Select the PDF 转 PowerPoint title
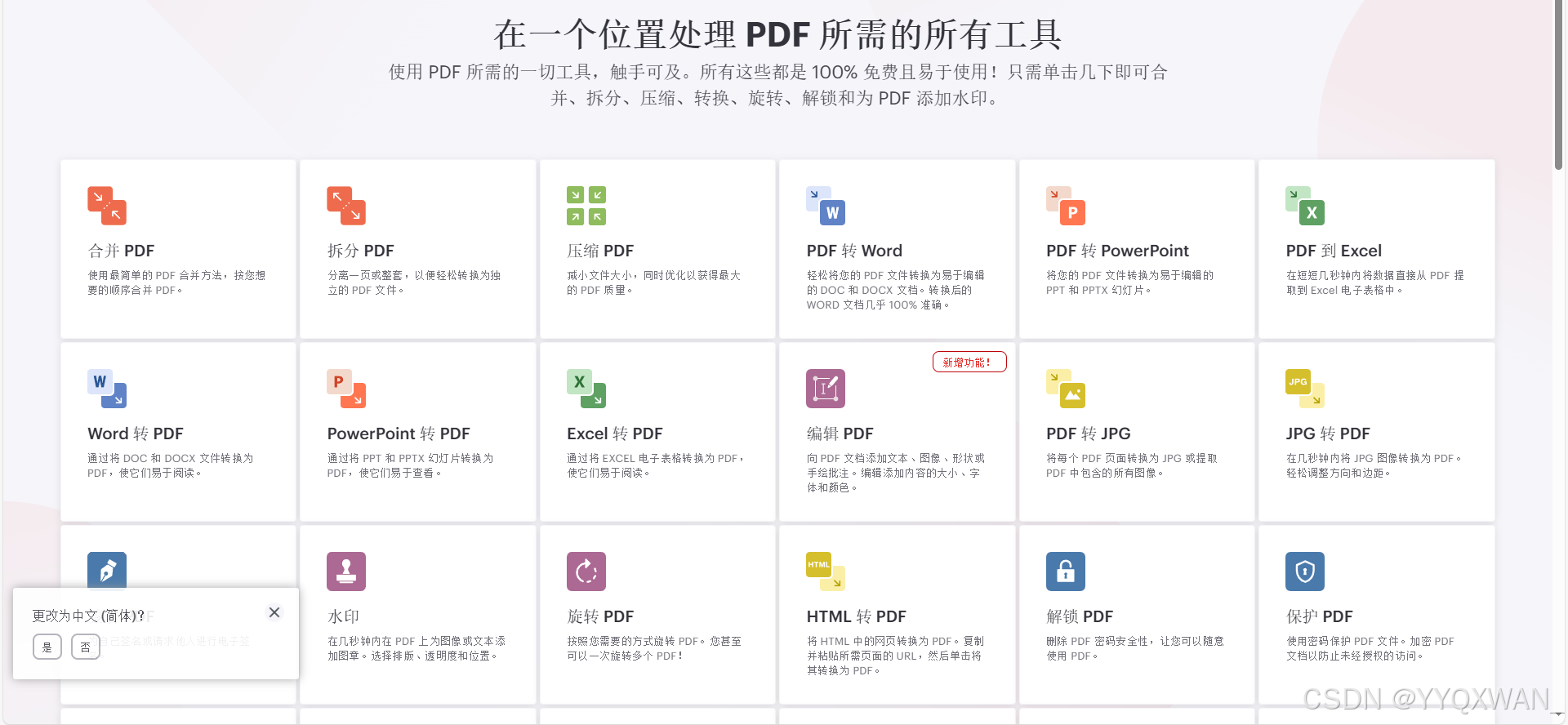The height and width of the screenshot is (725, 1568). pos(1117,251)
